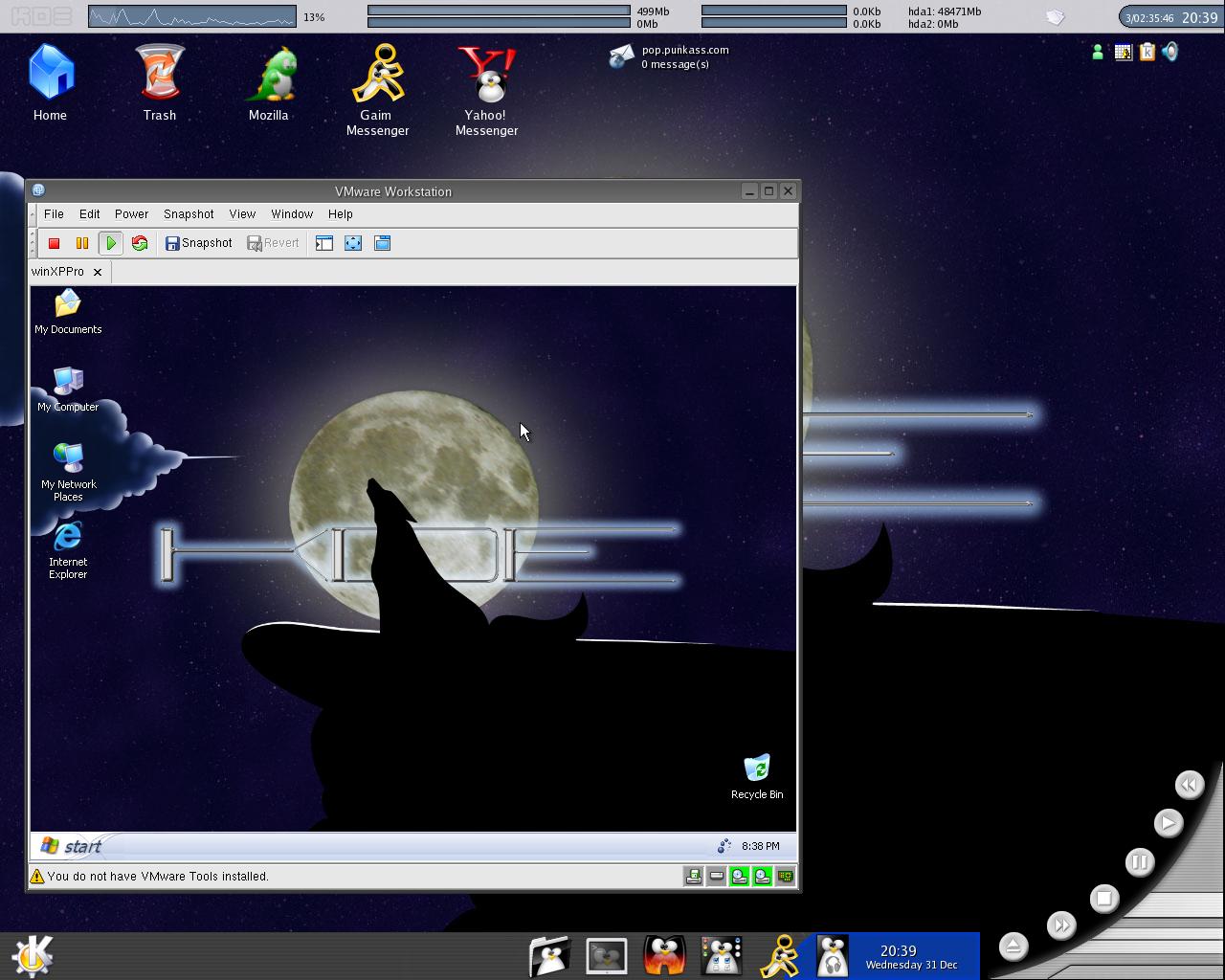This screenshot has width=1225, height=980.
Task: Click the penguin with headphones icon in bottom panel
Action: point(833,955)
